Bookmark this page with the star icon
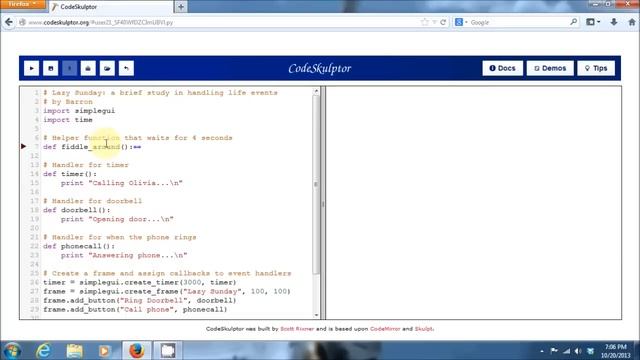The image size is (640, 360). (425, 22)
